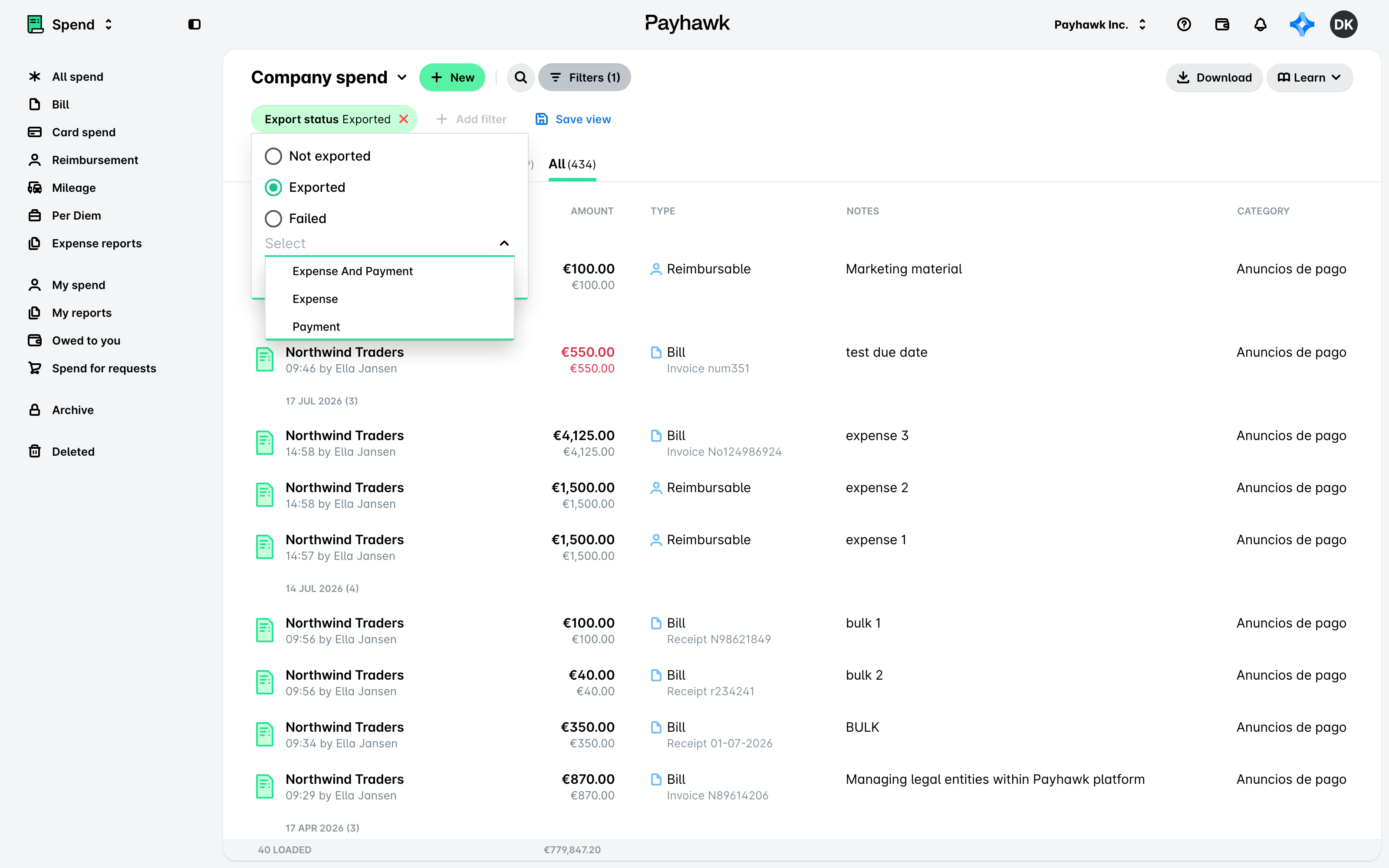The image size is (1389, 868).
Task: Click the search magnifier icon
Action: 520,78
